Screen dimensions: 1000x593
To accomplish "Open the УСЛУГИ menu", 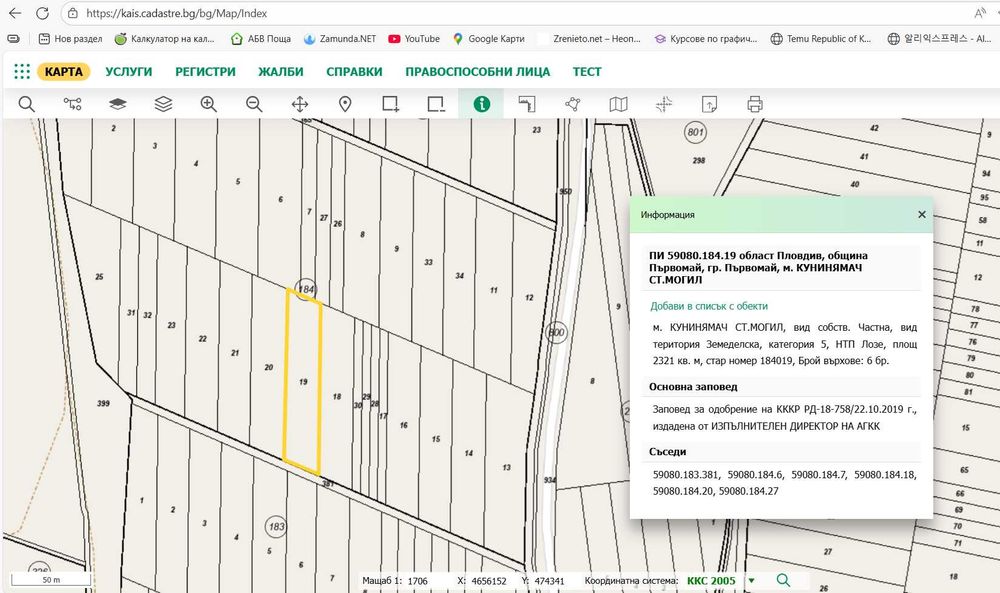I will coord(127,72).
